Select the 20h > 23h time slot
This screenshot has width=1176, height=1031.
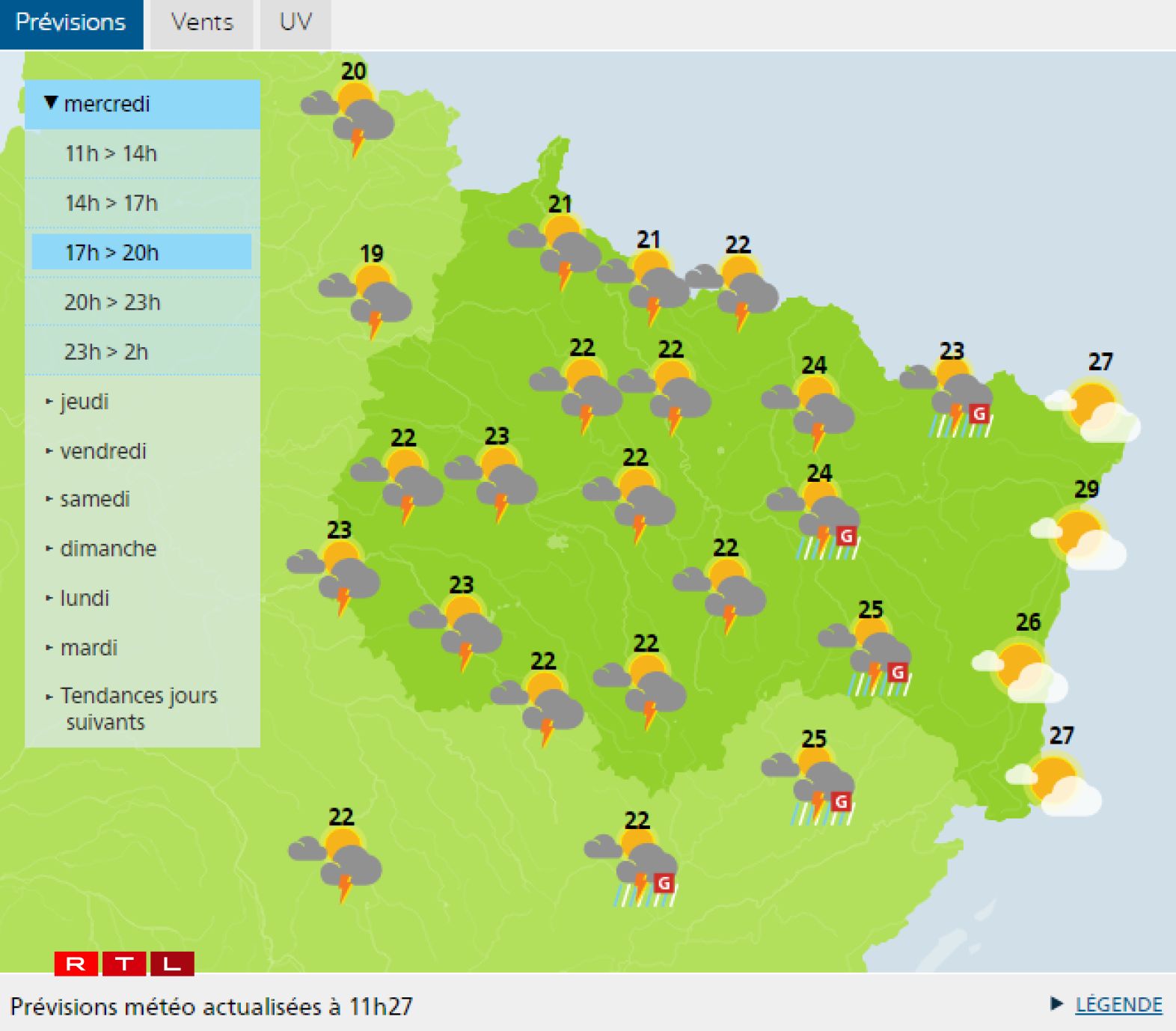point(112,302)
